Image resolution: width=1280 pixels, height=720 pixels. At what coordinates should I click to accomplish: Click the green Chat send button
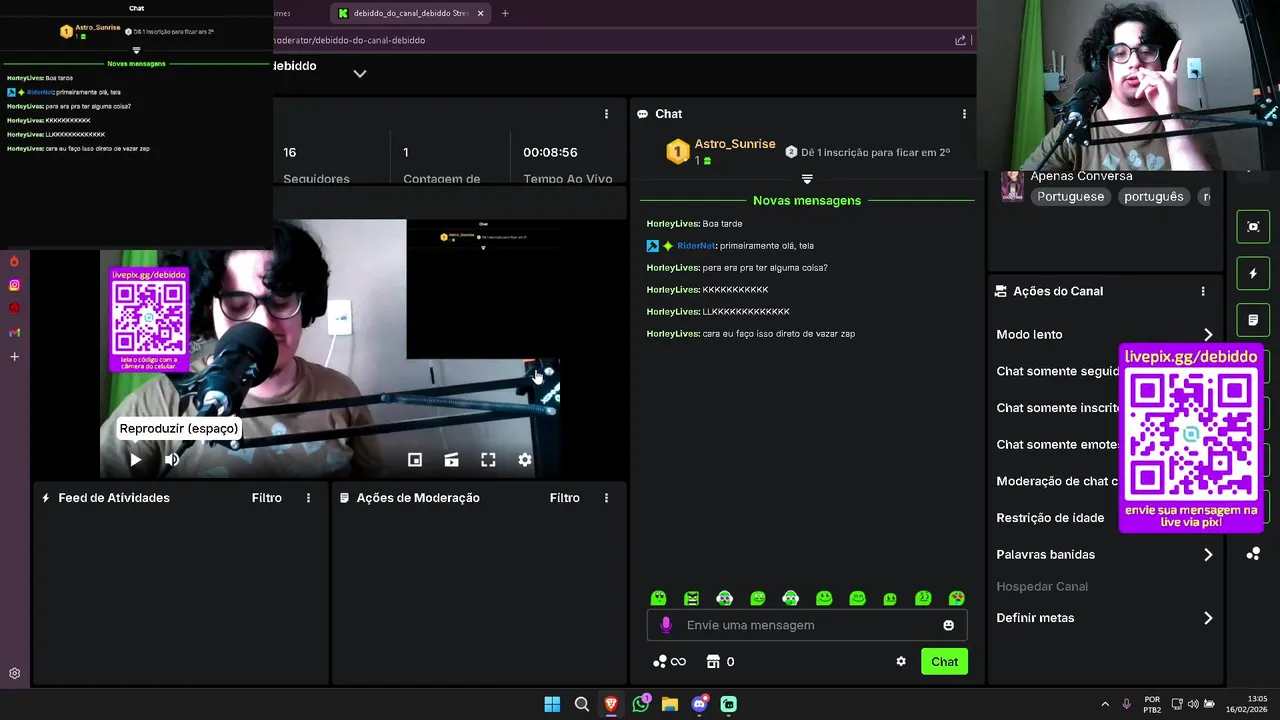click(x=944, y=661)
